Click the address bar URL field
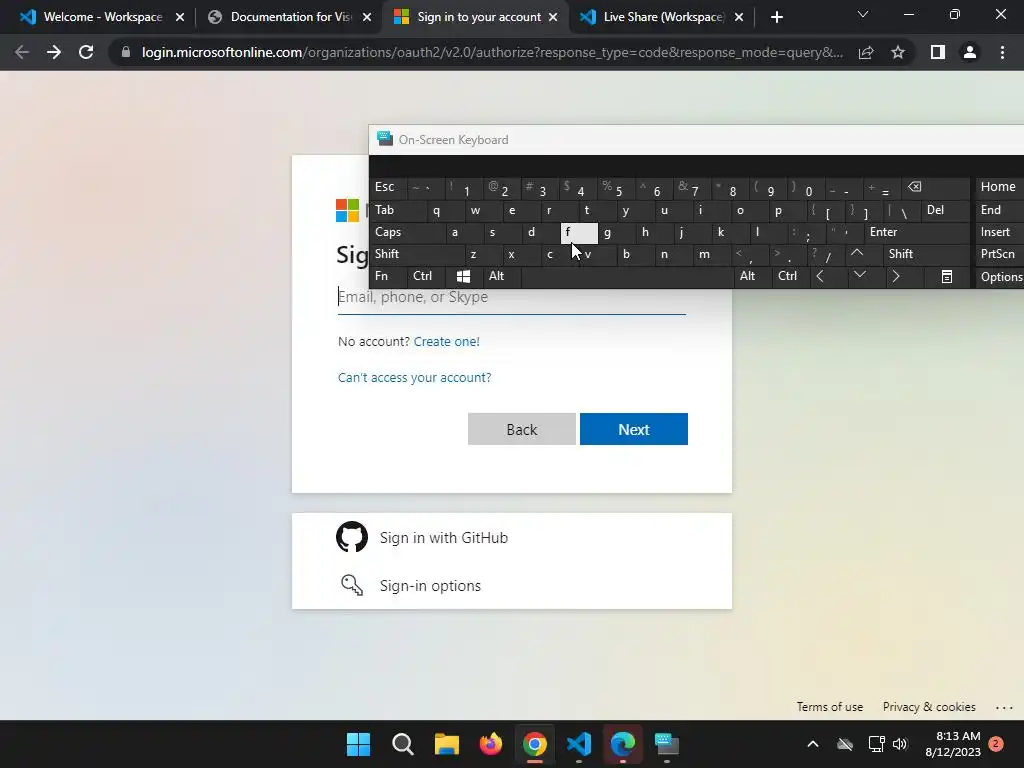This screenshot has width=1024, height=768. [x=493, y=52]
